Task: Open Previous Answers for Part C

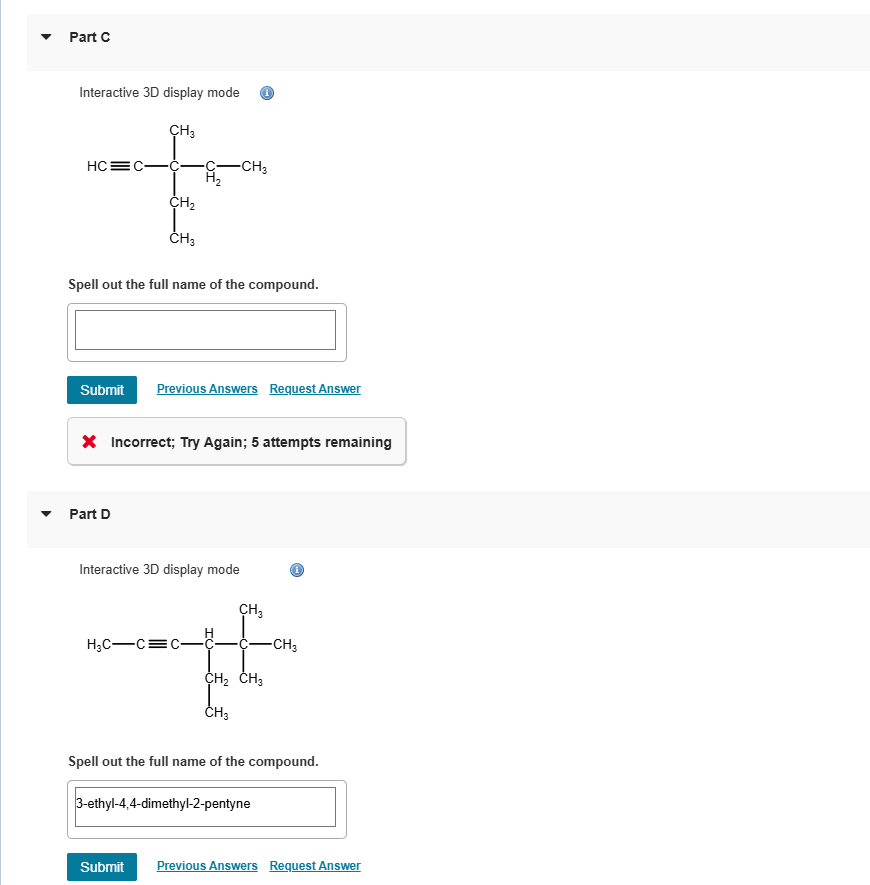Action: [207, 388]
